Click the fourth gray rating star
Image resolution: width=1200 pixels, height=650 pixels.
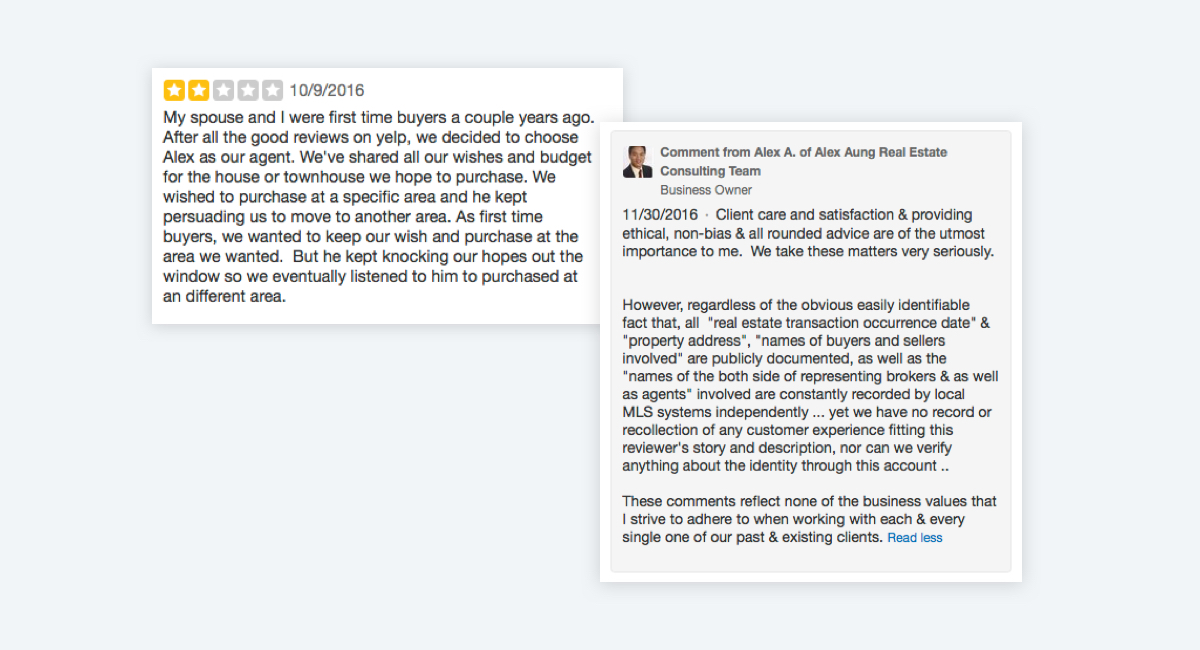(x=248, y=91)
